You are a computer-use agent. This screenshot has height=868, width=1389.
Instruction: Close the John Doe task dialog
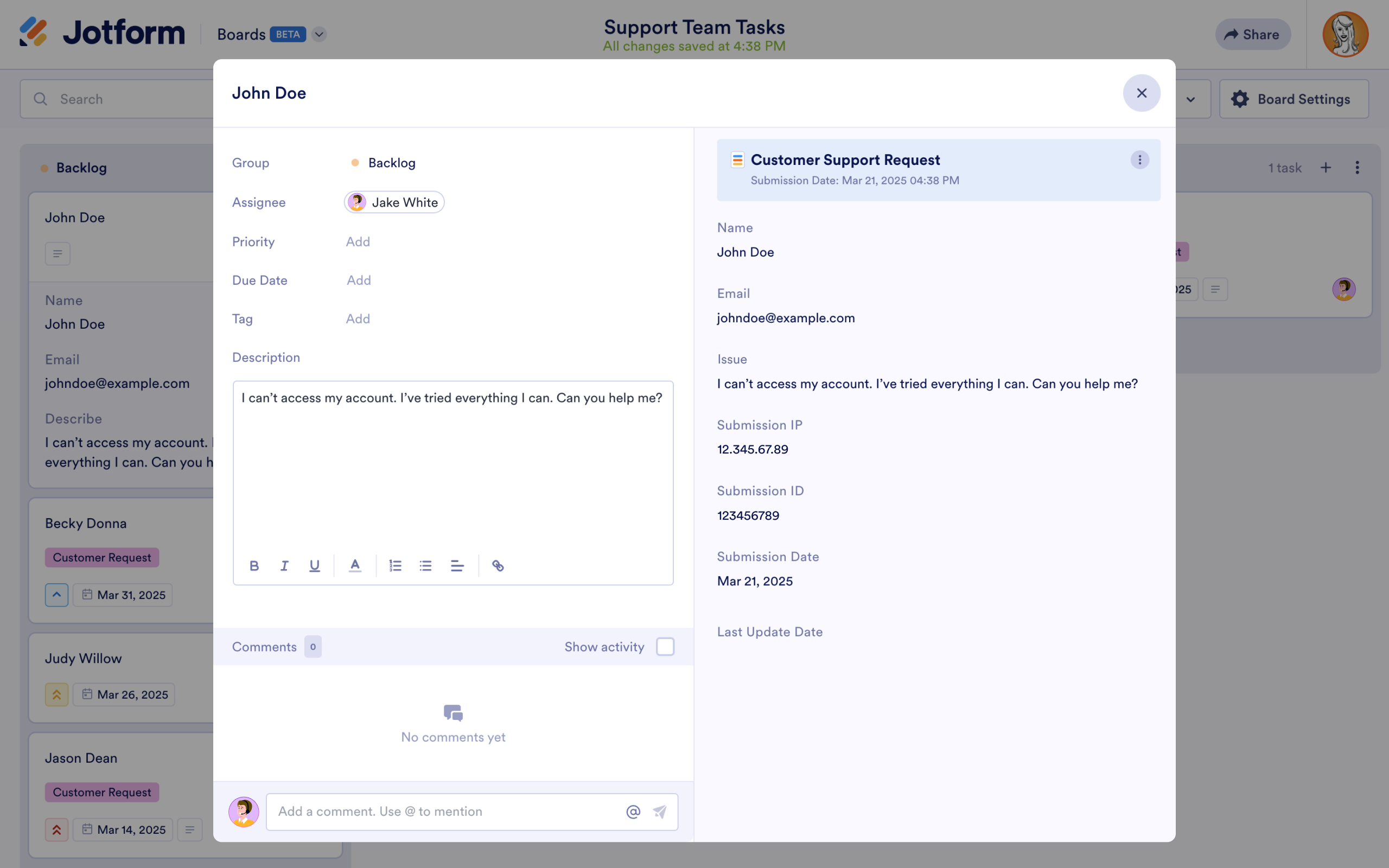pos(1142,93)
